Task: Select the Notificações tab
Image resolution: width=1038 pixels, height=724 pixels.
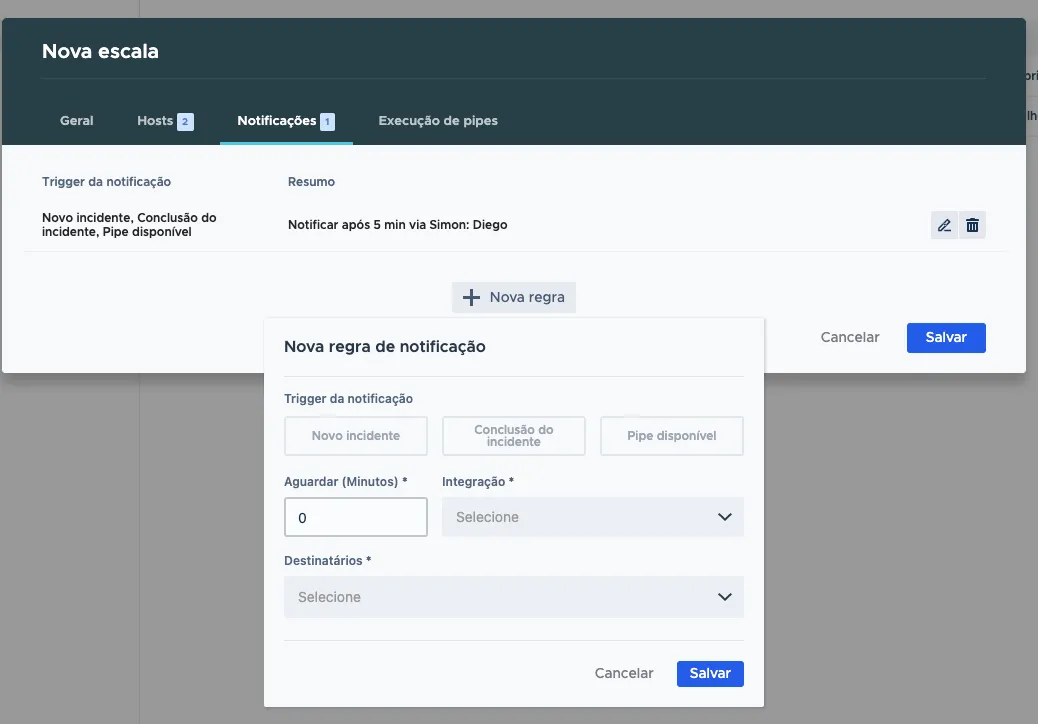Action: tap(286, 121)
